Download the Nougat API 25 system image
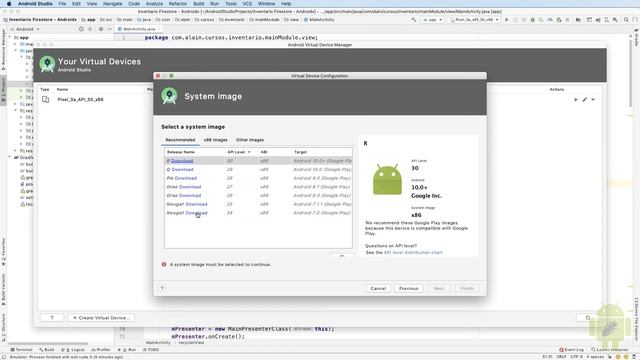The image size is (640, 360). [196, 204]
